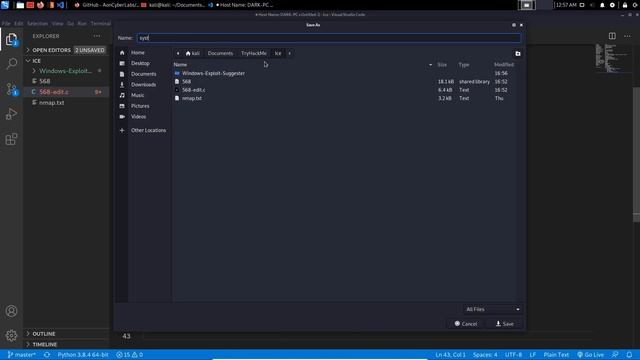Open the Manage gear icon
Image resolution: width=640 pixels, height=360 pixels.
(x=11, y=335)
